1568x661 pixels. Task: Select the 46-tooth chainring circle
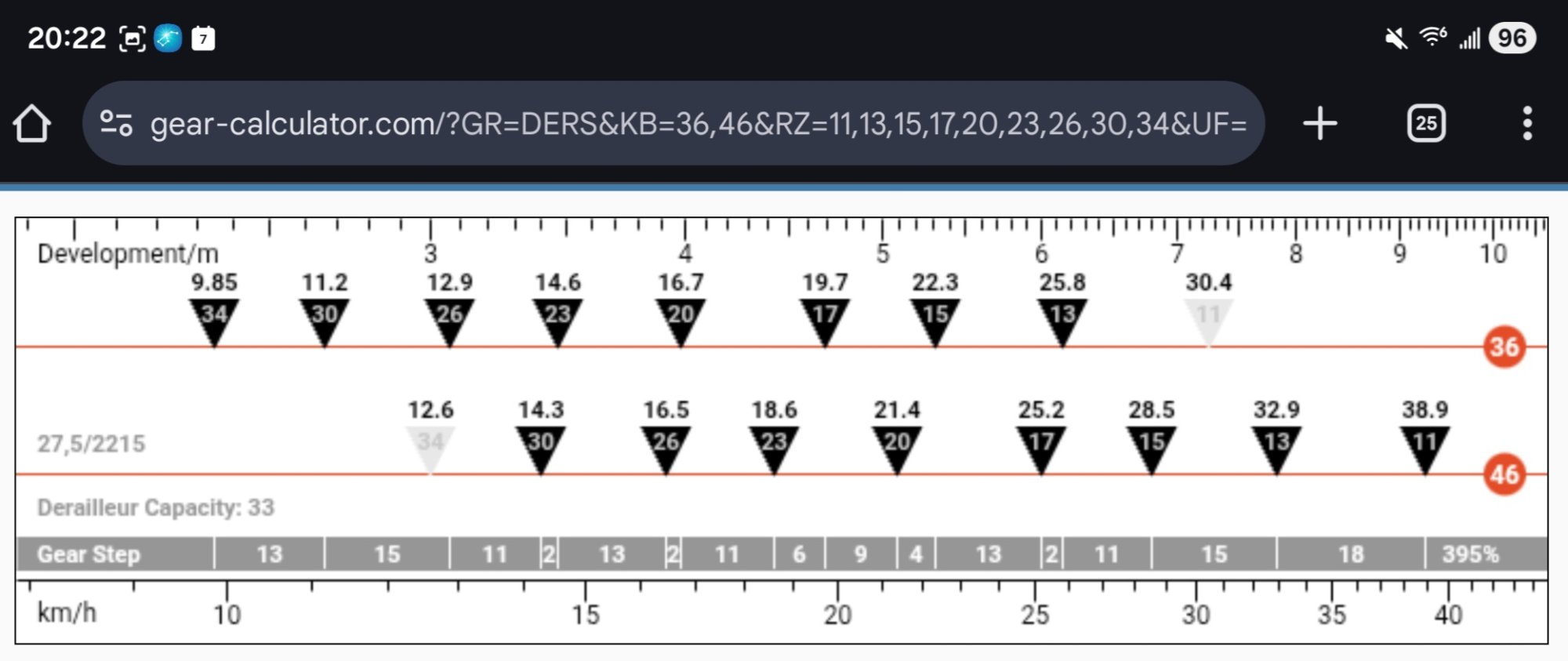(1504, 474)
